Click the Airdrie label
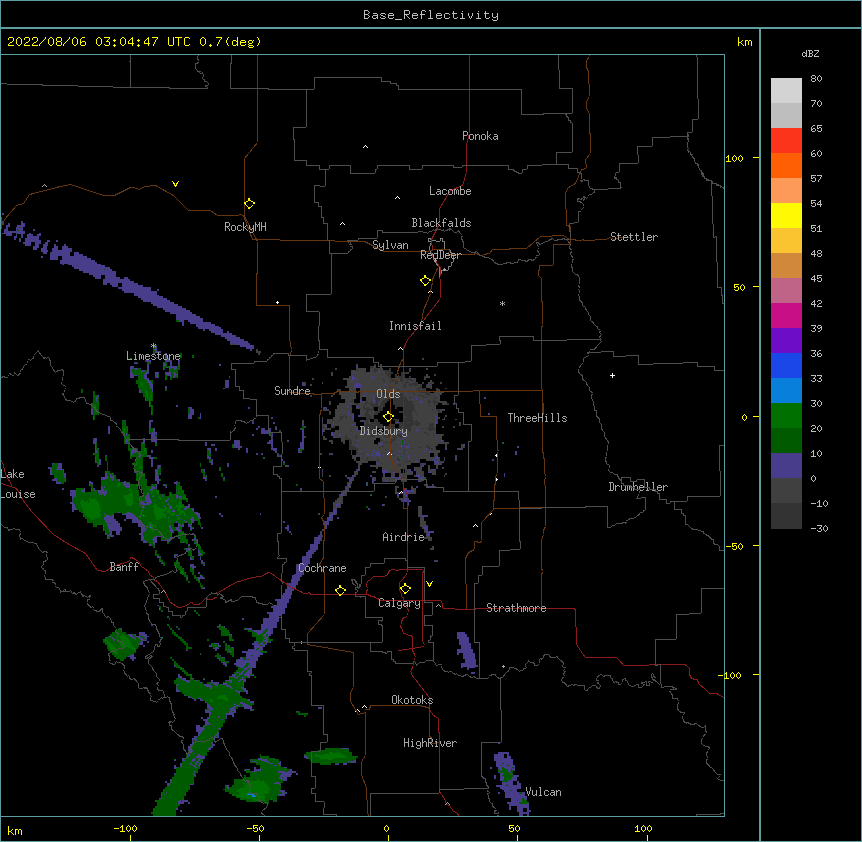This screenshot has width=862, height=842. 404,537
